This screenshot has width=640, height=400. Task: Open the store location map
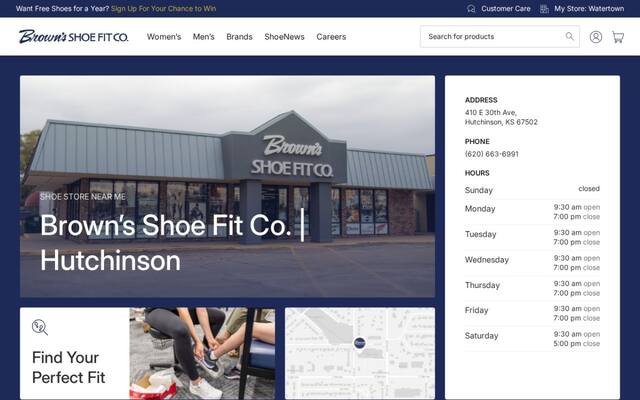[x=360, y=353]
